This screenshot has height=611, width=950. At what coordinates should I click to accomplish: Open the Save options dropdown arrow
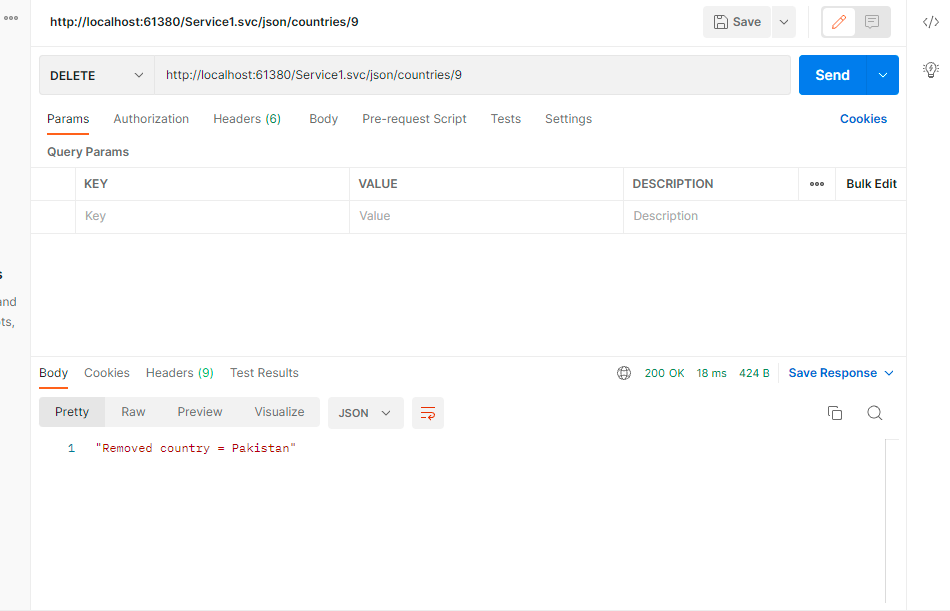[x=783, y=22]
